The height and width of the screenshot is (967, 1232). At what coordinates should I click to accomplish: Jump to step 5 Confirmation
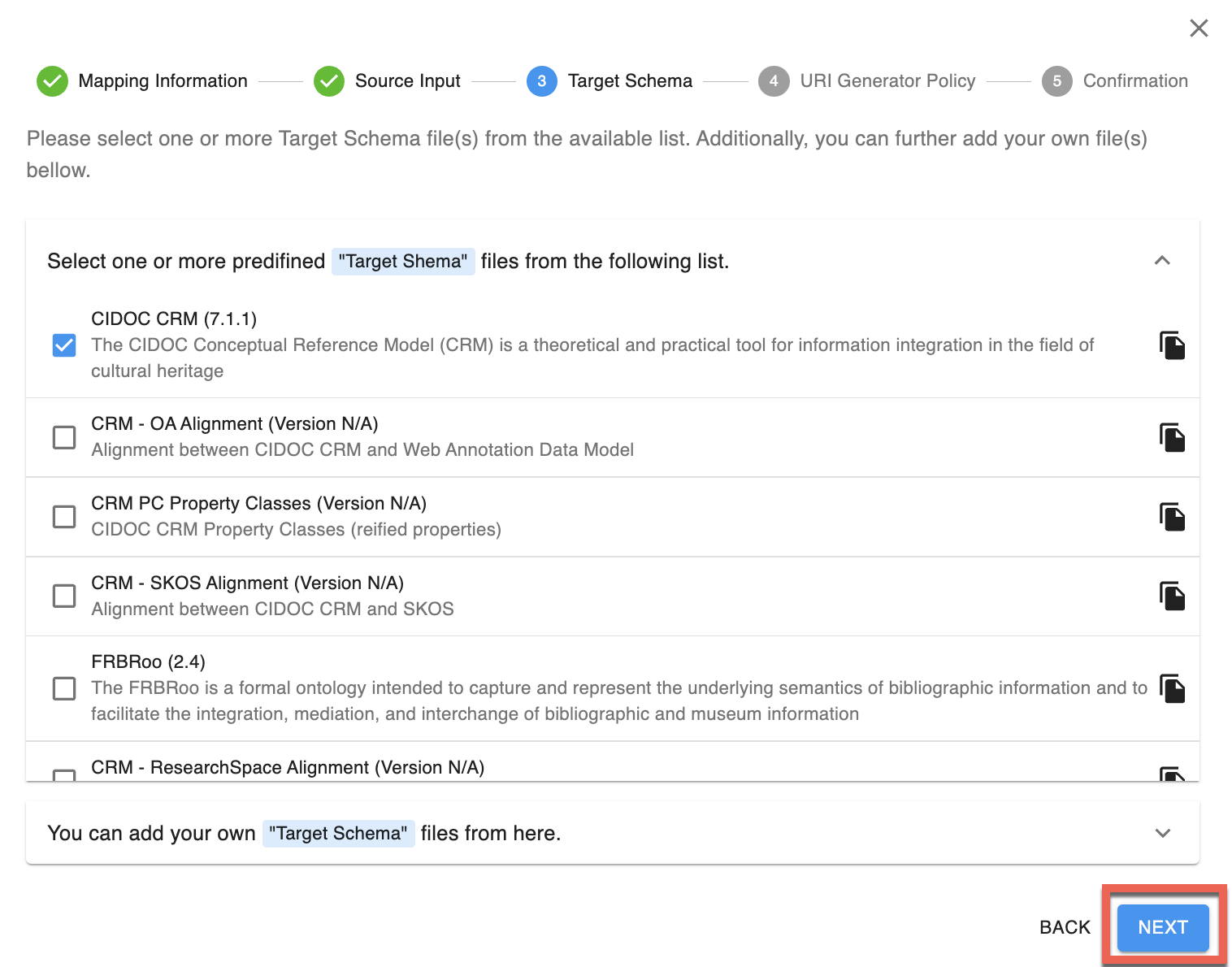tap(1056, 81)
